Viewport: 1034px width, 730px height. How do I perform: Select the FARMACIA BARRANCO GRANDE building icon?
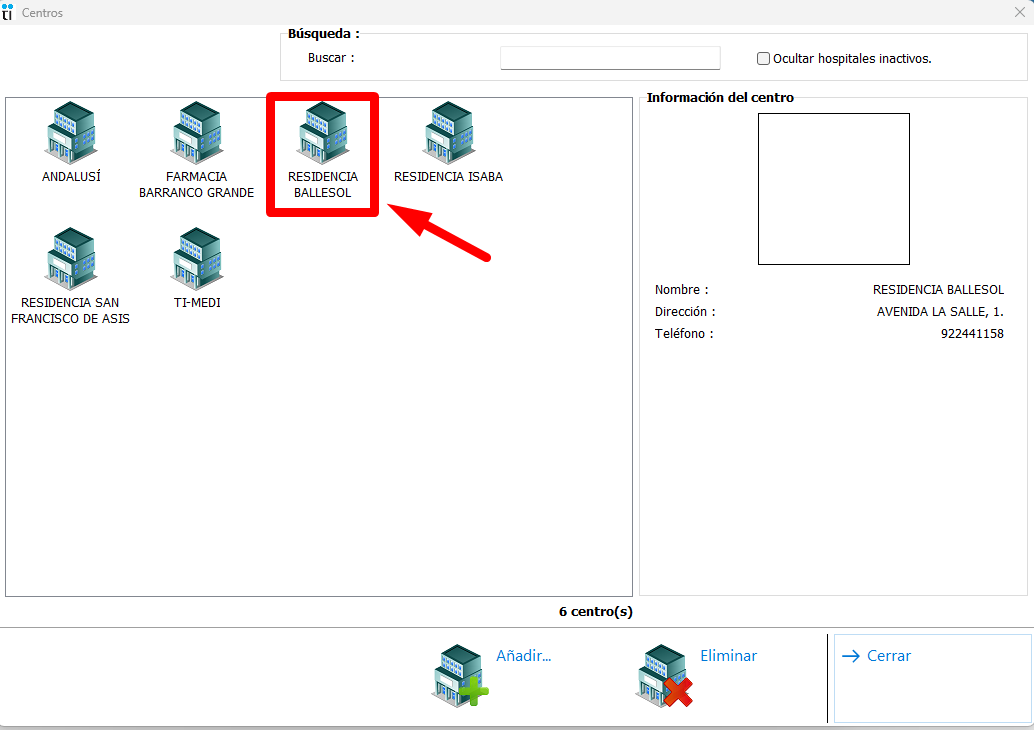tap(196, 132)
